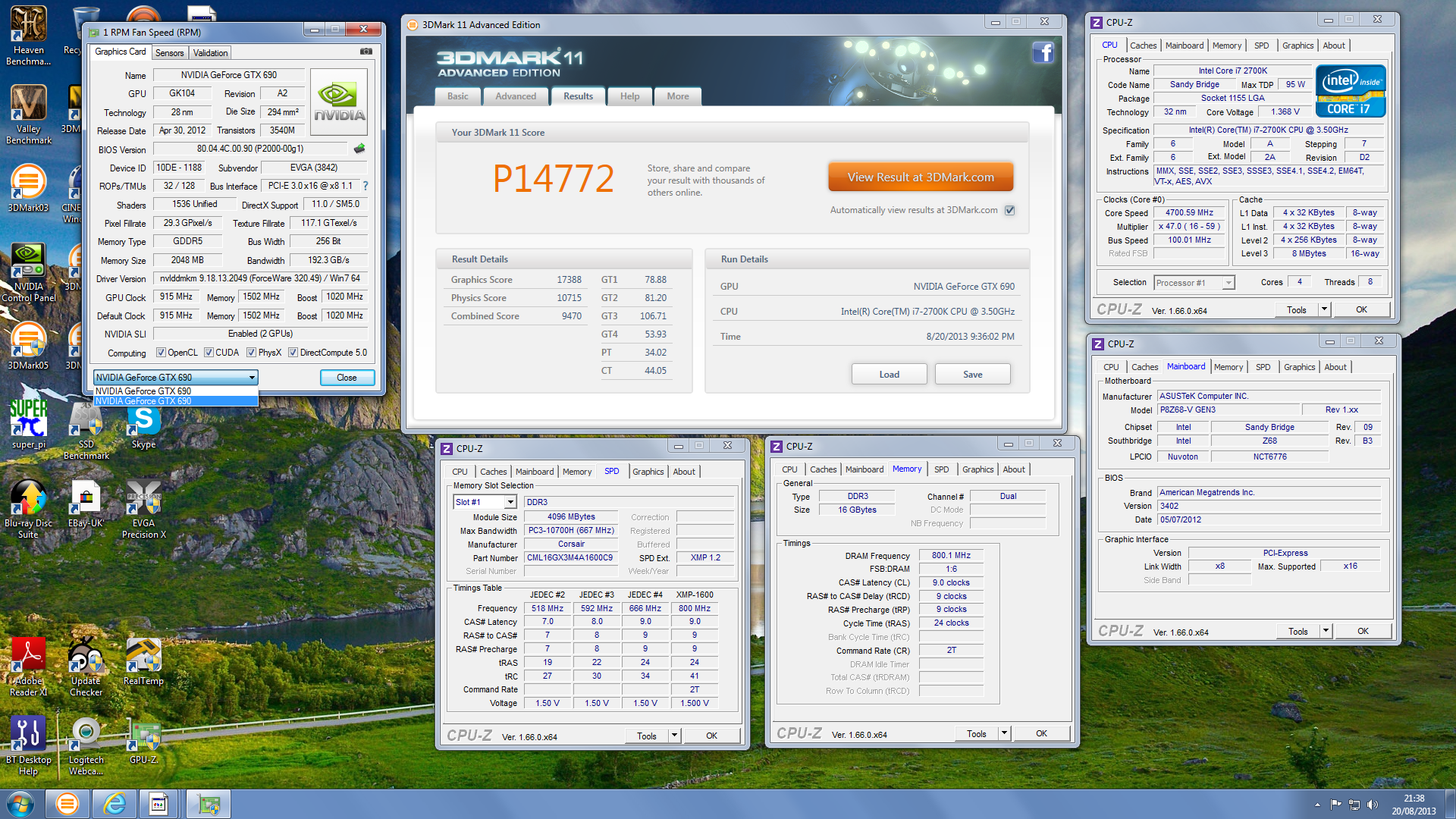Toggle DirectCompute 5.0 checkbox
This screenshot has width=1456, height=819.
coord(293,353)
